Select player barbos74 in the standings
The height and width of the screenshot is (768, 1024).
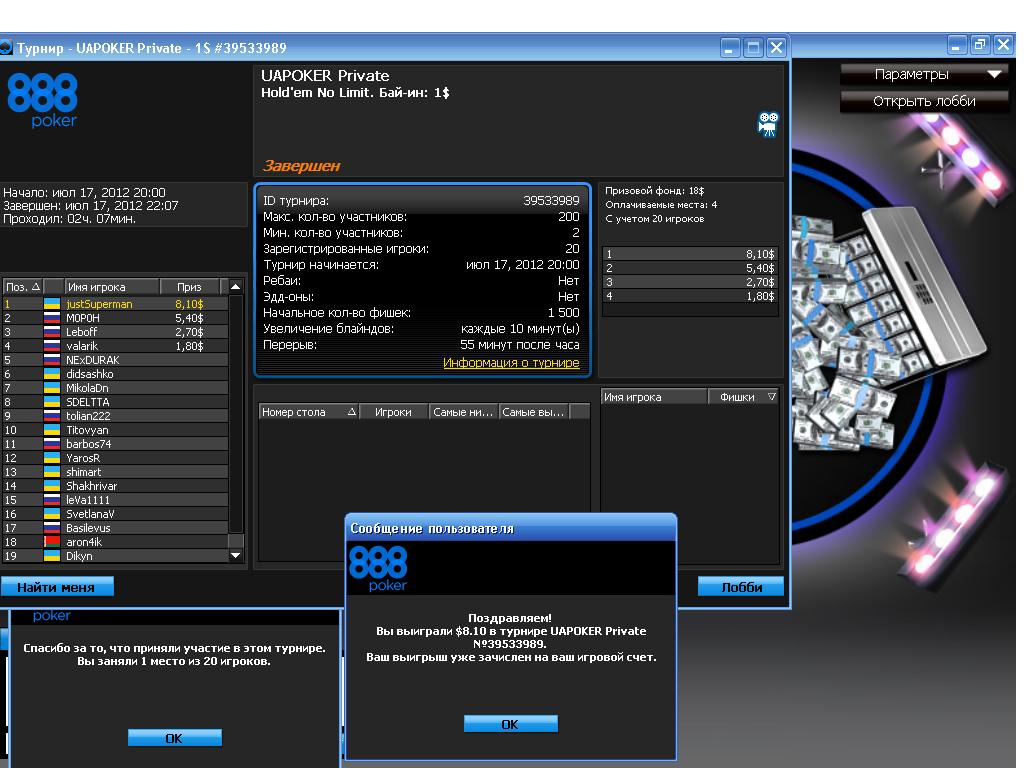pos(115,444)
